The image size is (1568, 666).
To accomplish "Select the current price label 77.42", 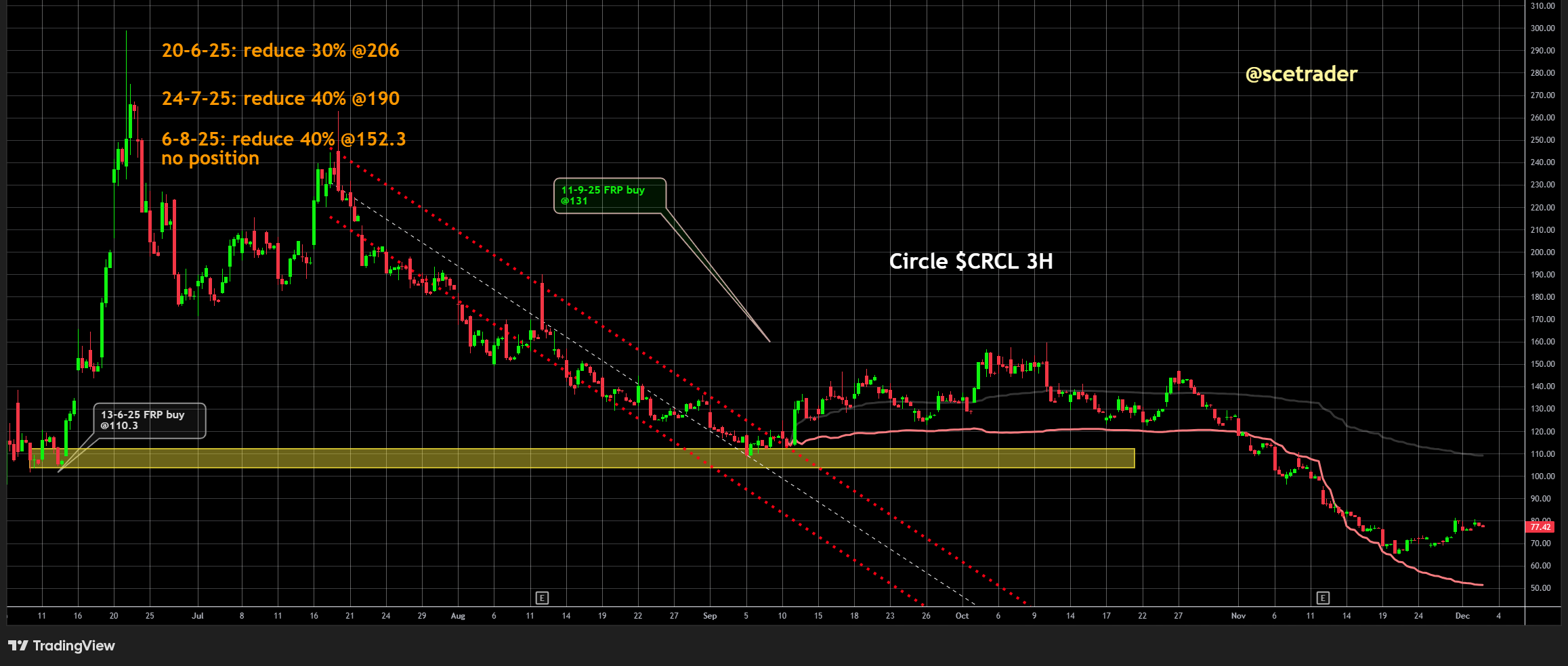I will (x=1540, y=527).
